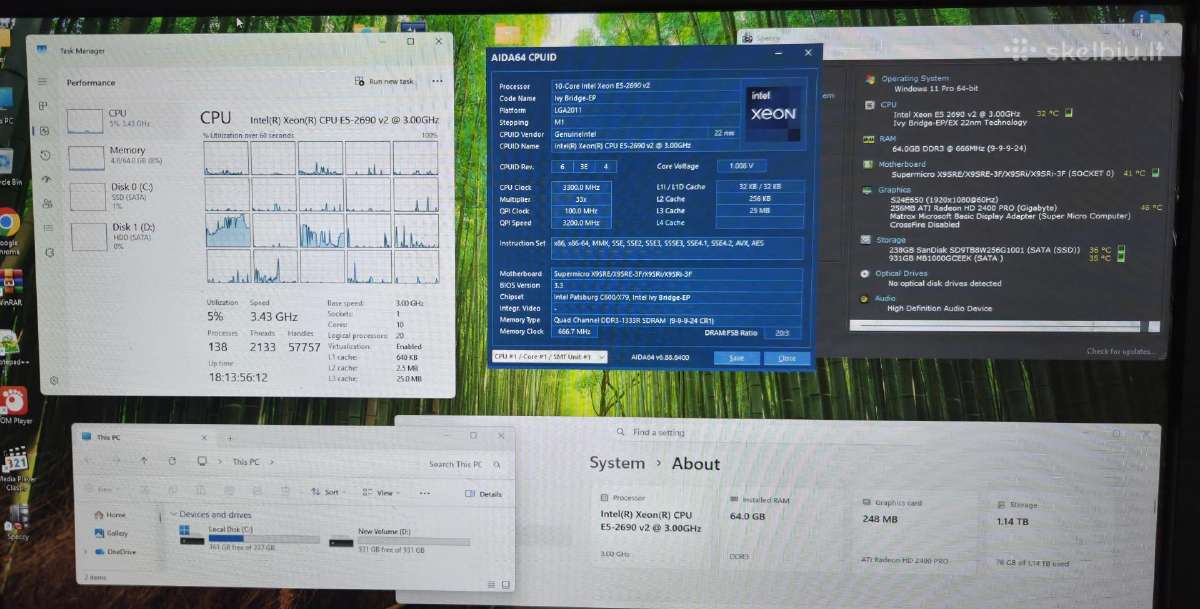Click Refresh in File Explorer navigation
Screen dimensions: 1200x609
pos(172,461)
